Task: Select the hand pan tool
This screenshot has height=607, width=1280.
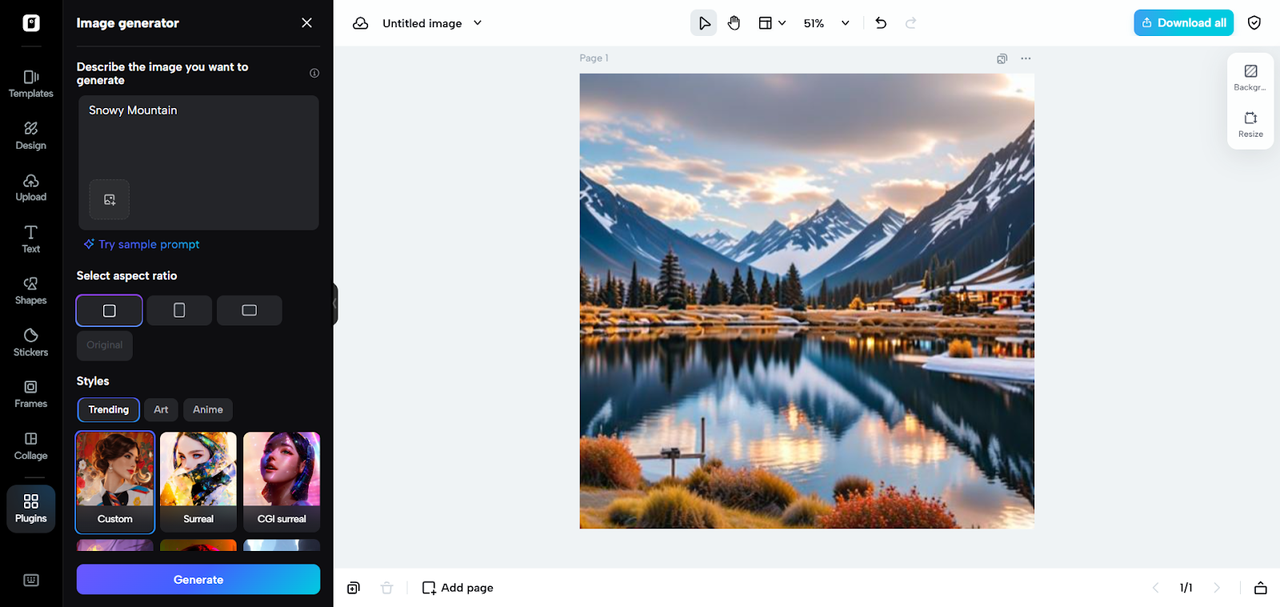Action: coord(734,22)
